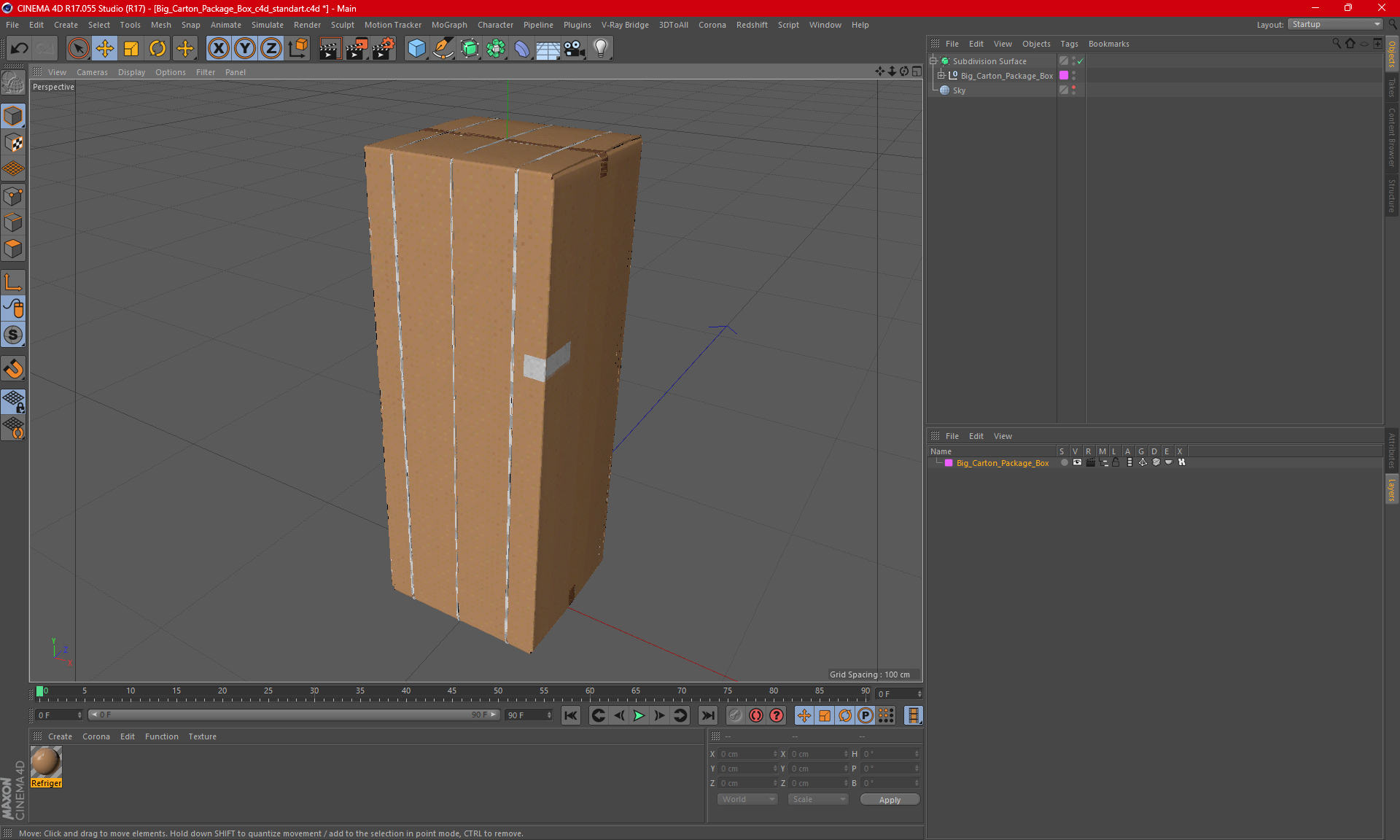Viewport: 1400px width, 840px height.
Task: Open Object Manager Tags menu
Action: point(1069,44)
